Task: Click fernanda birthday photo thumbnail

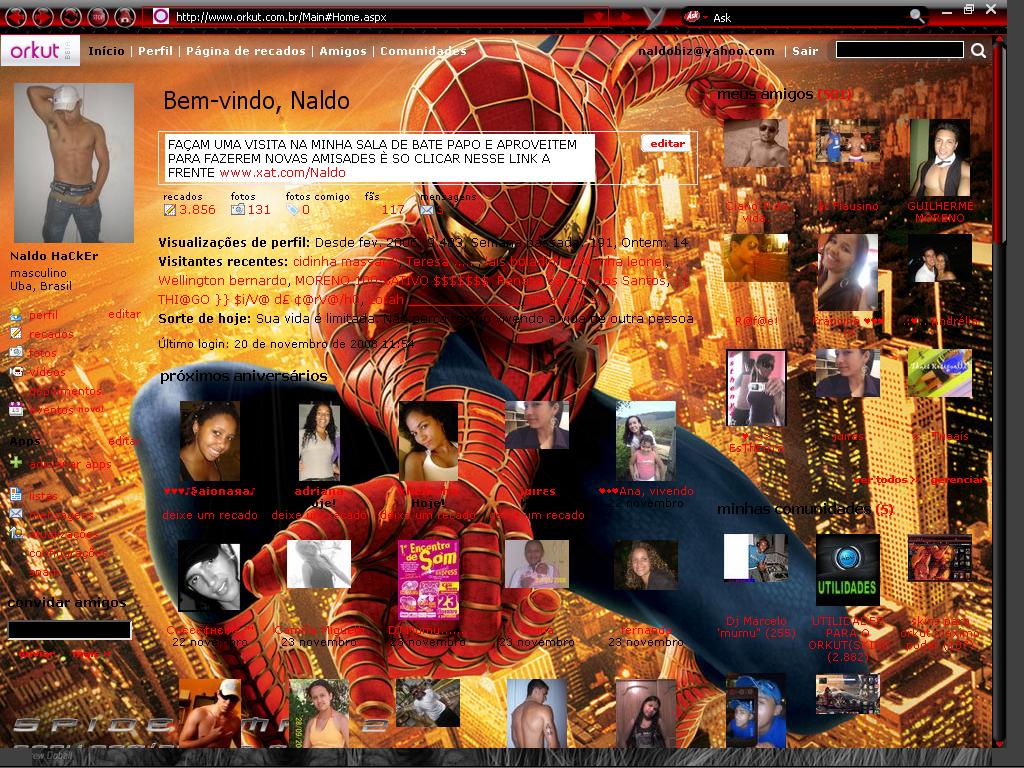Action: pyautogui.click(x=645, y=566)
